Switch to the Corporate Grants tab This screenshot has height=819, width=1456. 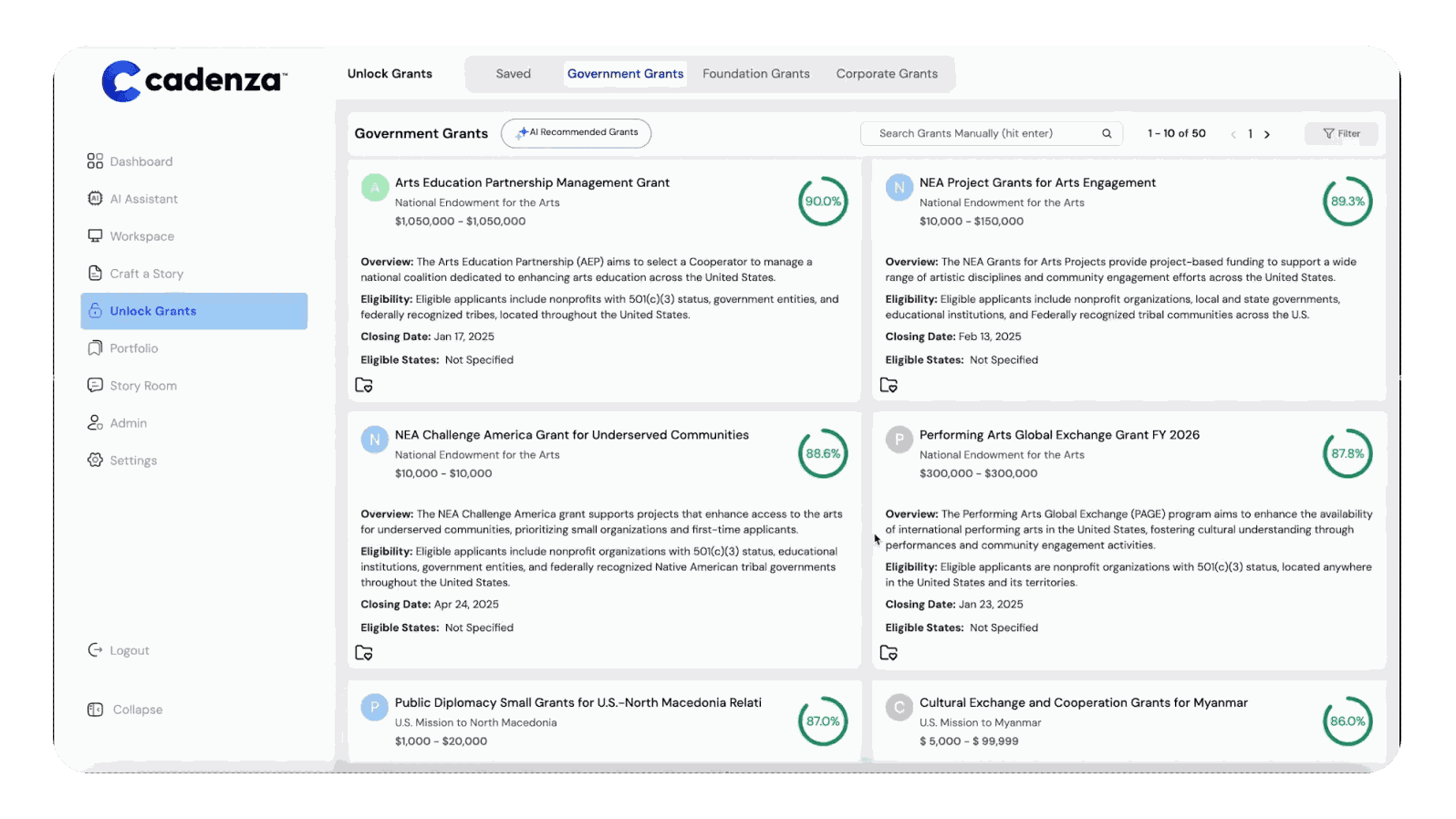(x=887, y=74)
